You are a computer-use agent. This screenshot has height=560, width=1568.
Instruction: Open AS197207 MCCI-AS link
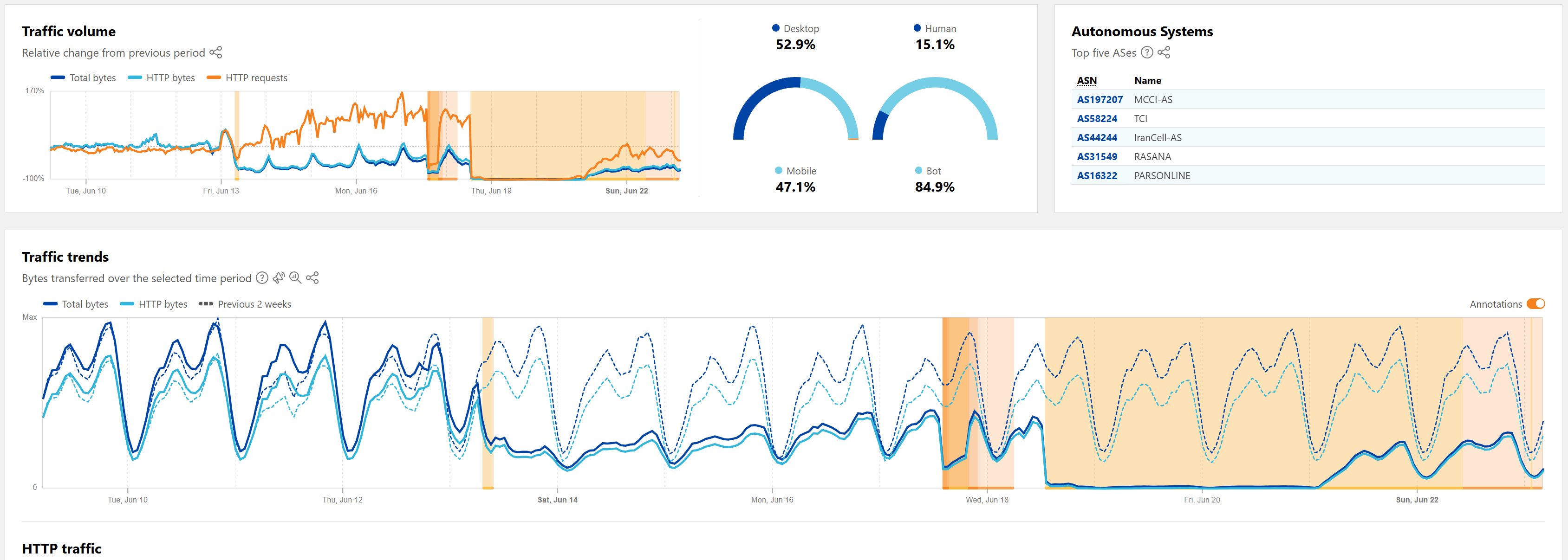pos(1100,100)
